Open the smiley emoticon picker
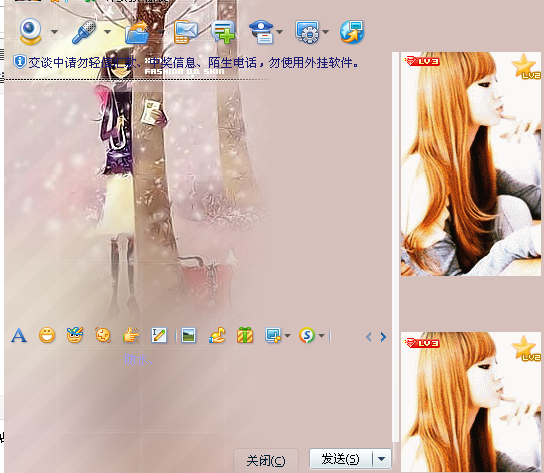This screenshot has height=473, width=544. pyautogui.click(x=47, y=336)
